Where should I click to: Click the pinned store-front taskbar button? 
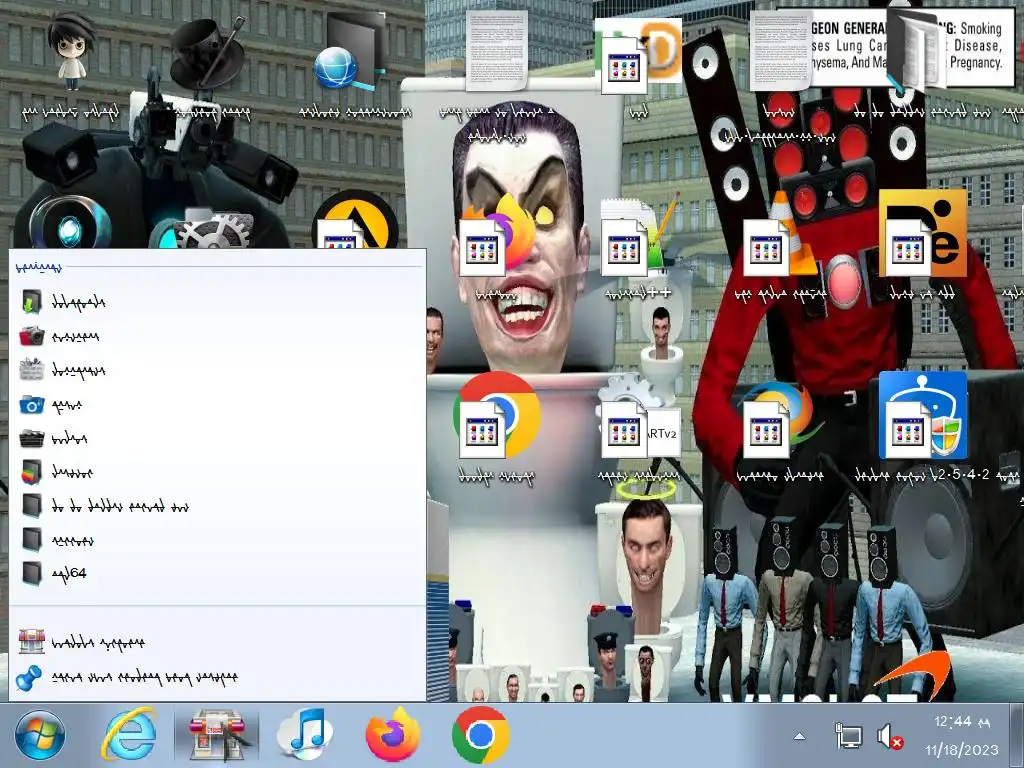coord(217,737)
